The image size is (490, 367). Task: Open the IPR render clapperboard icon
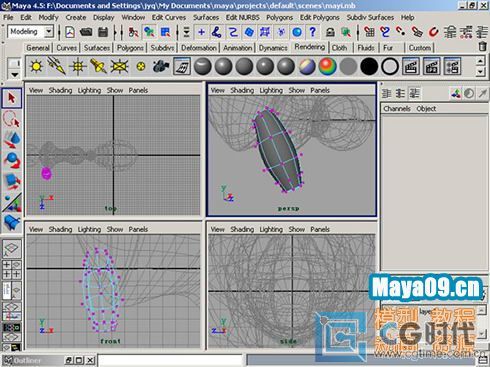click(x=431, y=66)
